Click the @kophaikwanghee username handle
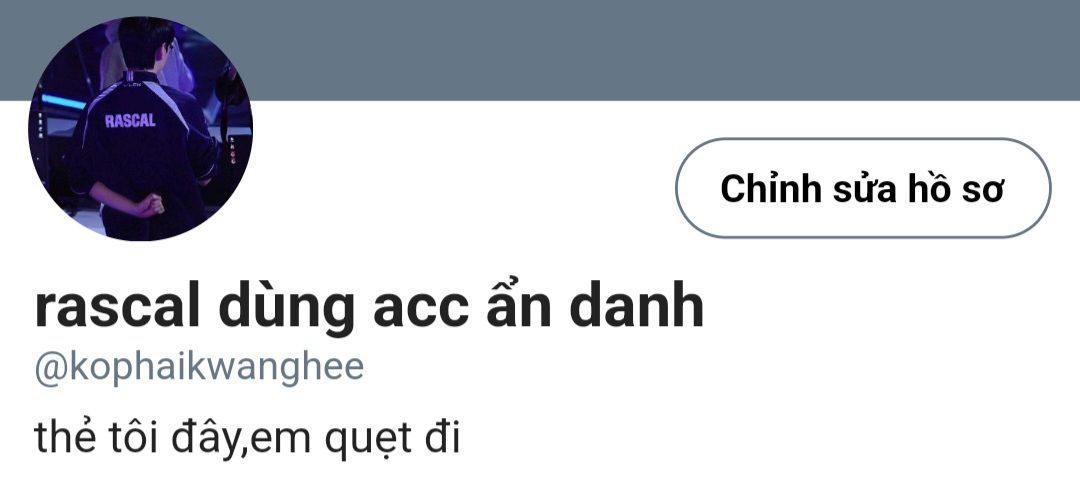 coord(199,368)
